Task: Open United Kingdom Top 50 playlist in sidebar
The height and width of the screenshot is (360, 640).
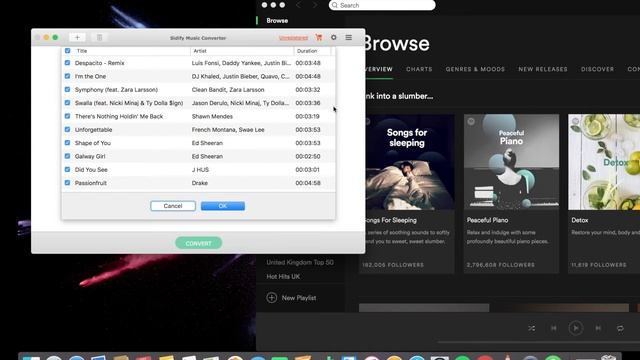Action: coord(300,262)
